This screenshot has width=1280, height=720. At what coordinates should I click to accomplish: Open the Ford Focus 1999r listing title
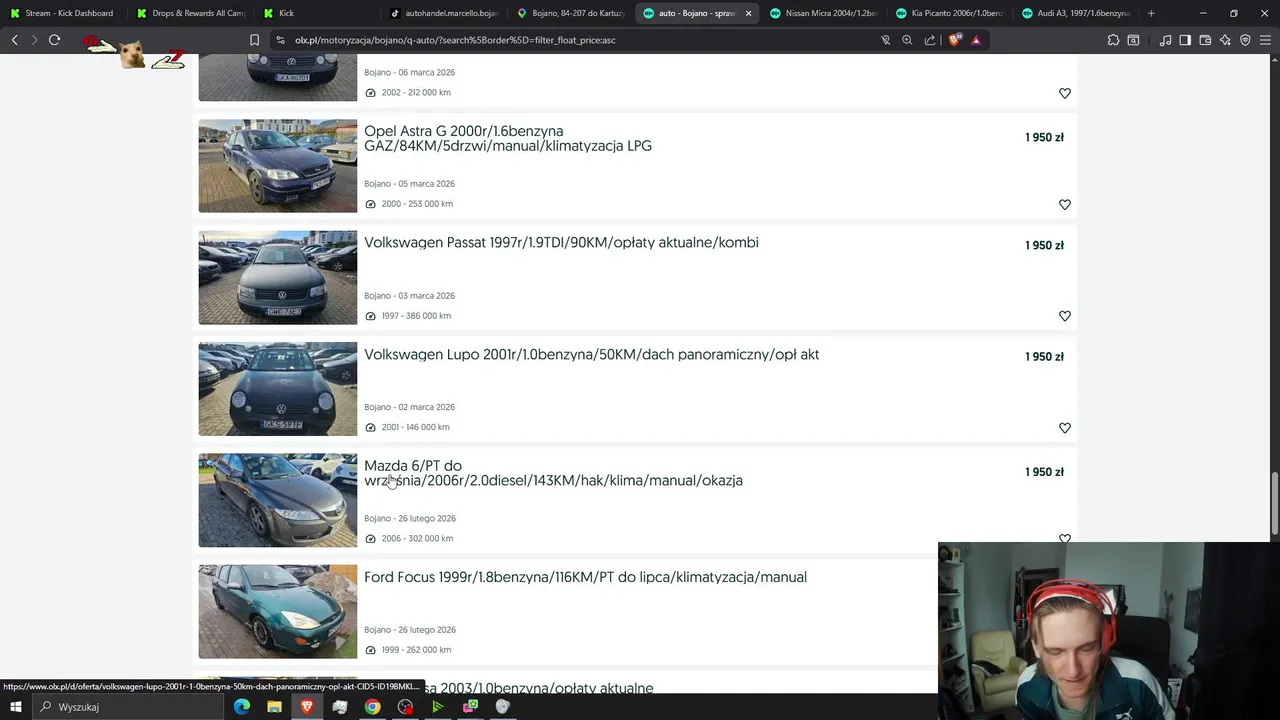[585, 577]
